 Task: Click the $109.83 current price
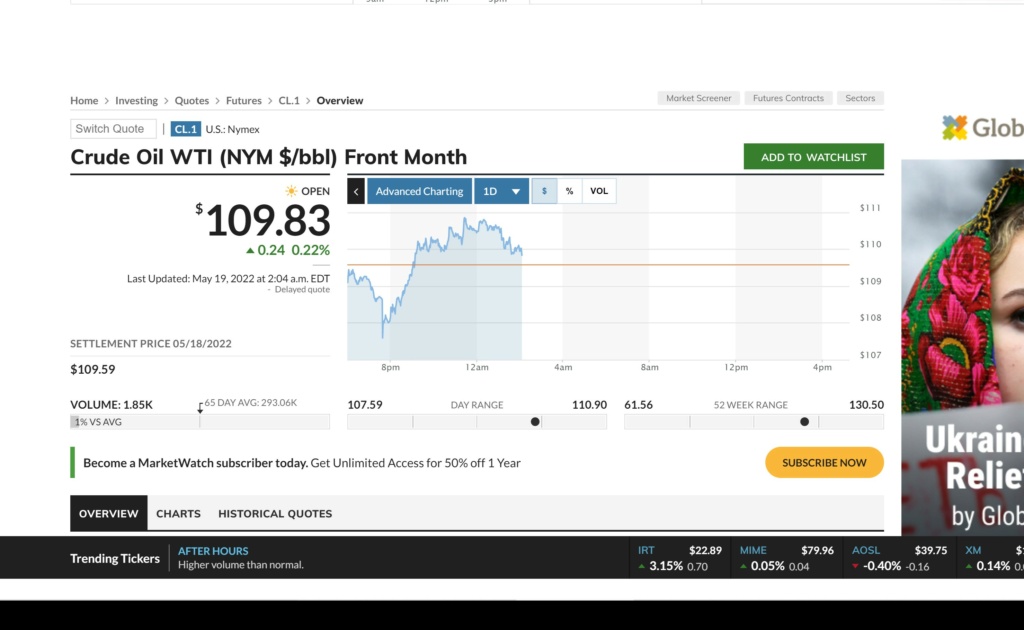click(x=263, y=221)
